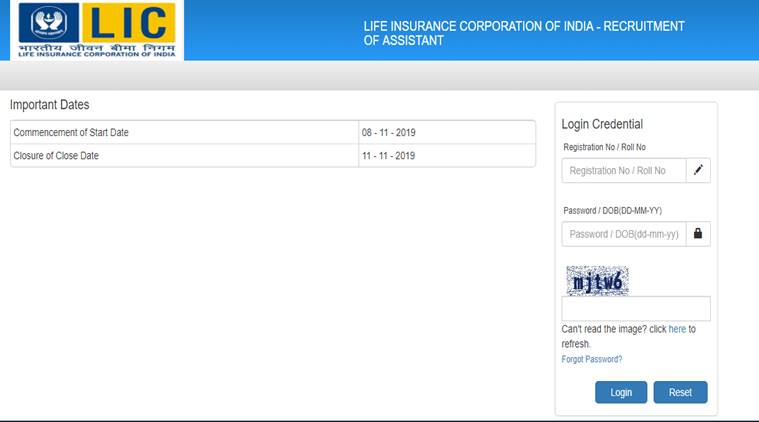This screenshot has width=759, height=422.
Task: Open the Forgot Password? link
Action: tap(592, 359)
